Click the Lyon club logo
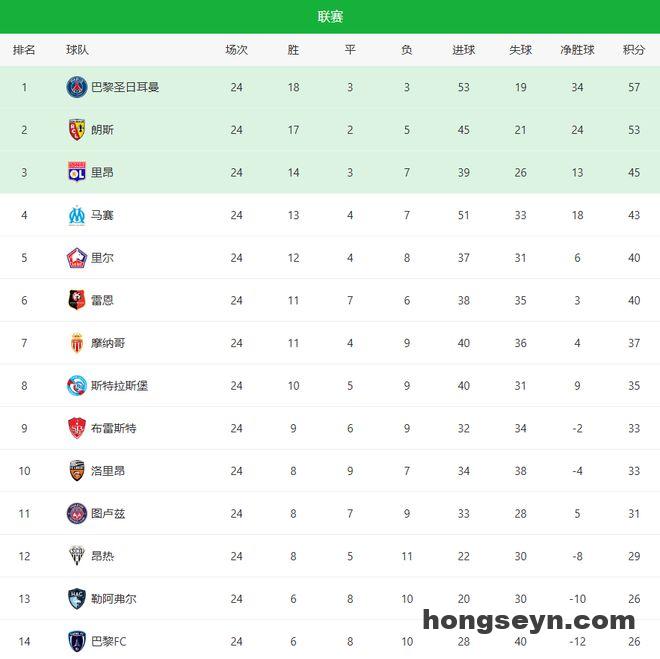Screen dimensions: 660x659 (x=77, y=172)
